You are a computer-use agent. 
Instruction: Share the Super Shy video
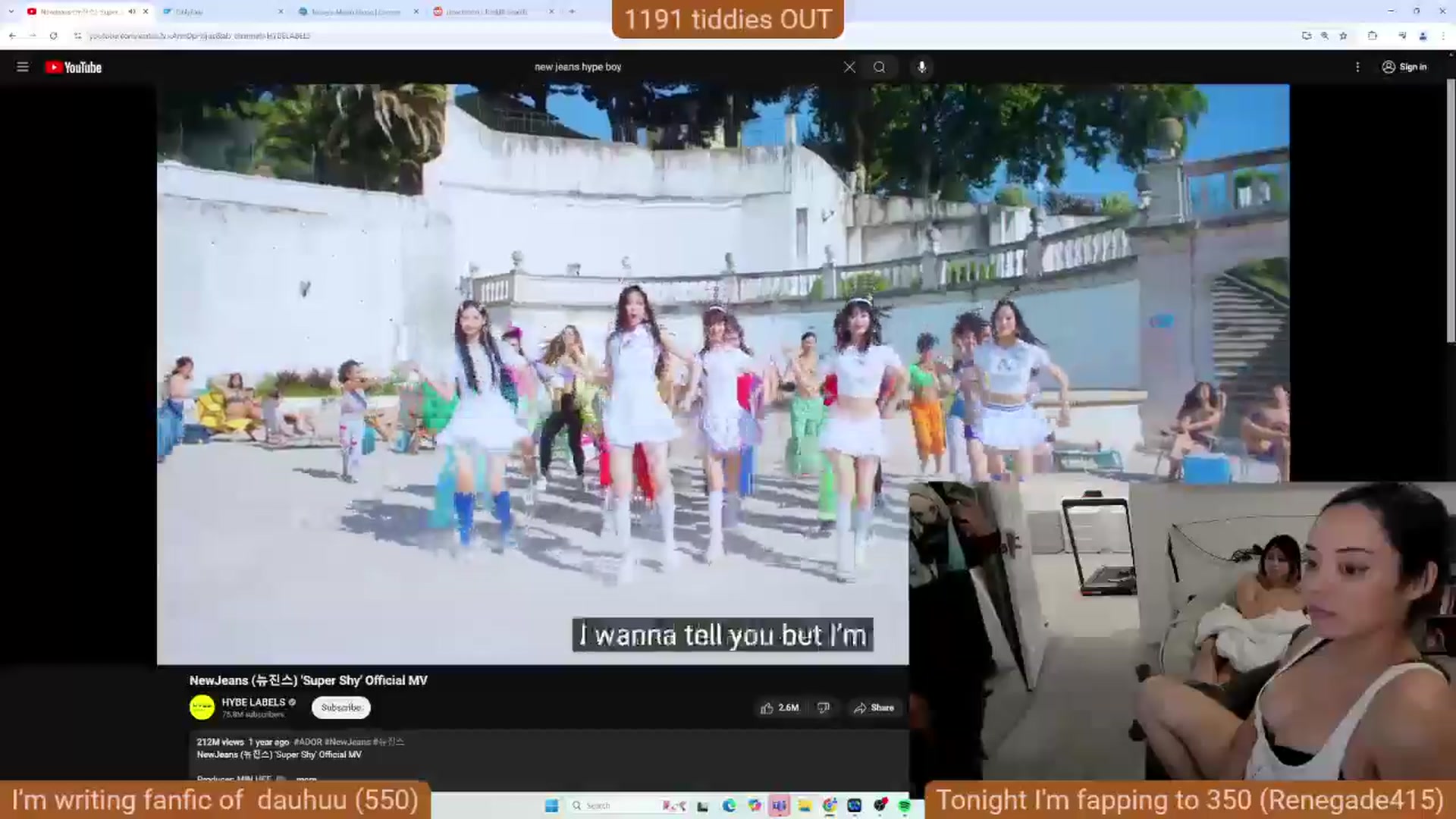[874, 708]
